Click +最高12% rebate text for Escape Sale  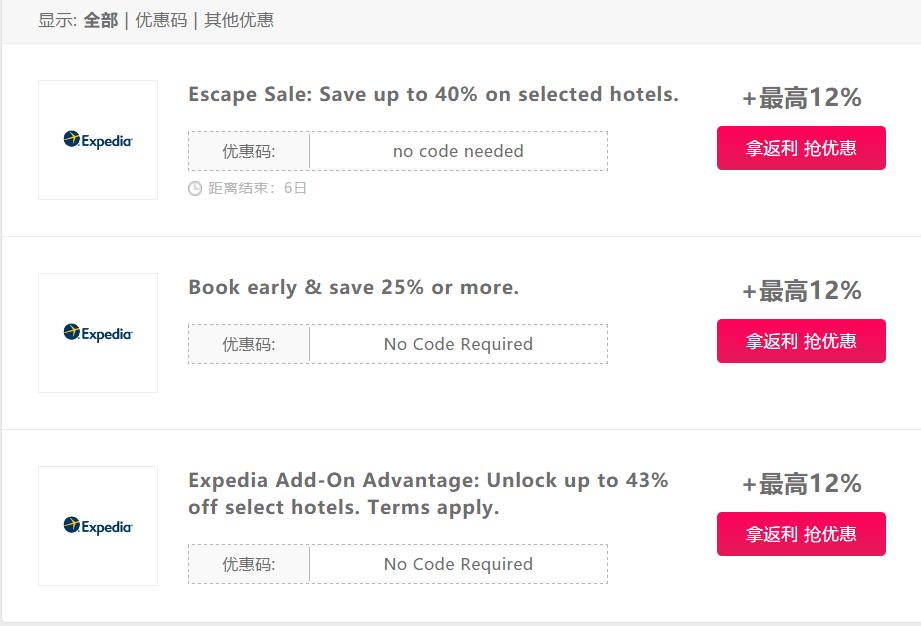(801, 98)
